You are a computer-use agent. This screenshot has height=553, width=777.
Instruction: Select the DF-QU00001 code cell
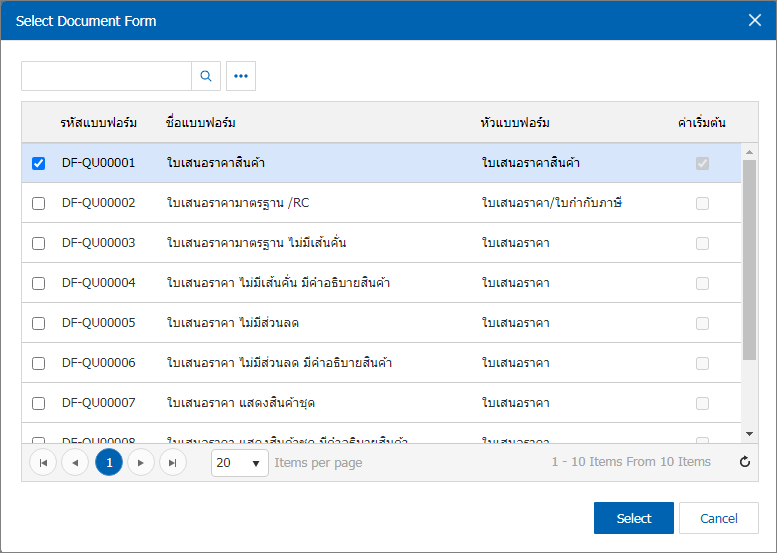coord(99,163)
